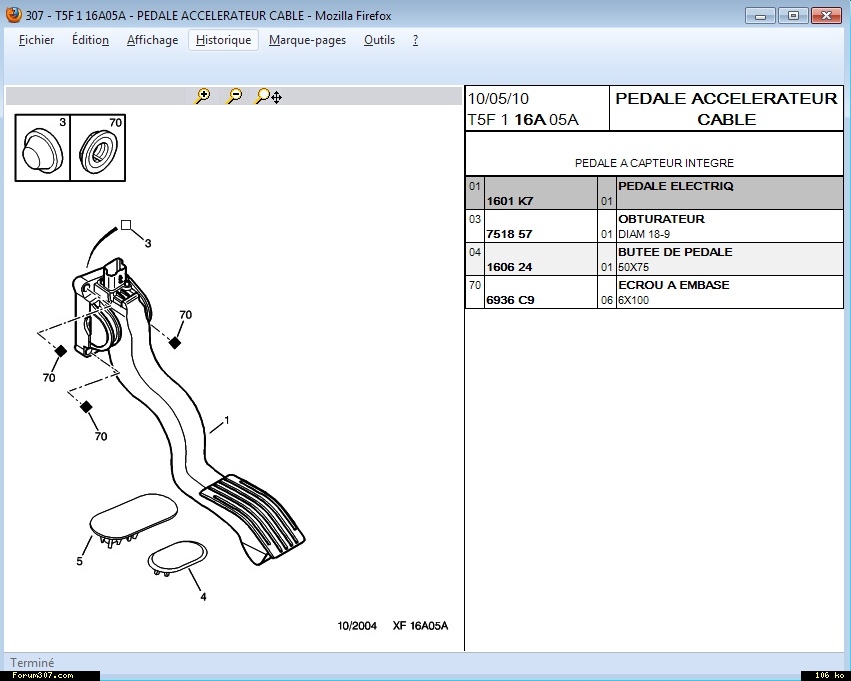
Task: Click the 10/2004 date under diagram
Action: coord(357,626)
